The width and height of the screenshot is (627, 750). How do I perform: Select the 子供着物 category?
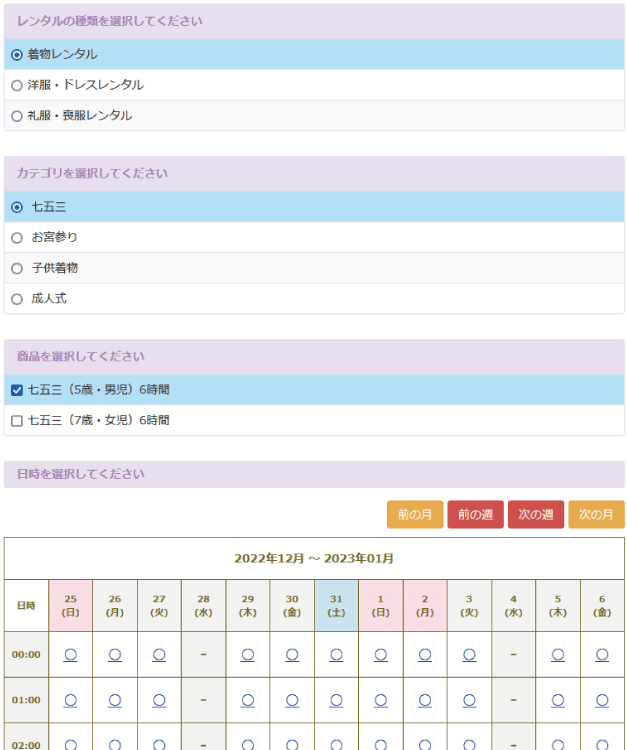coord(17,268)
